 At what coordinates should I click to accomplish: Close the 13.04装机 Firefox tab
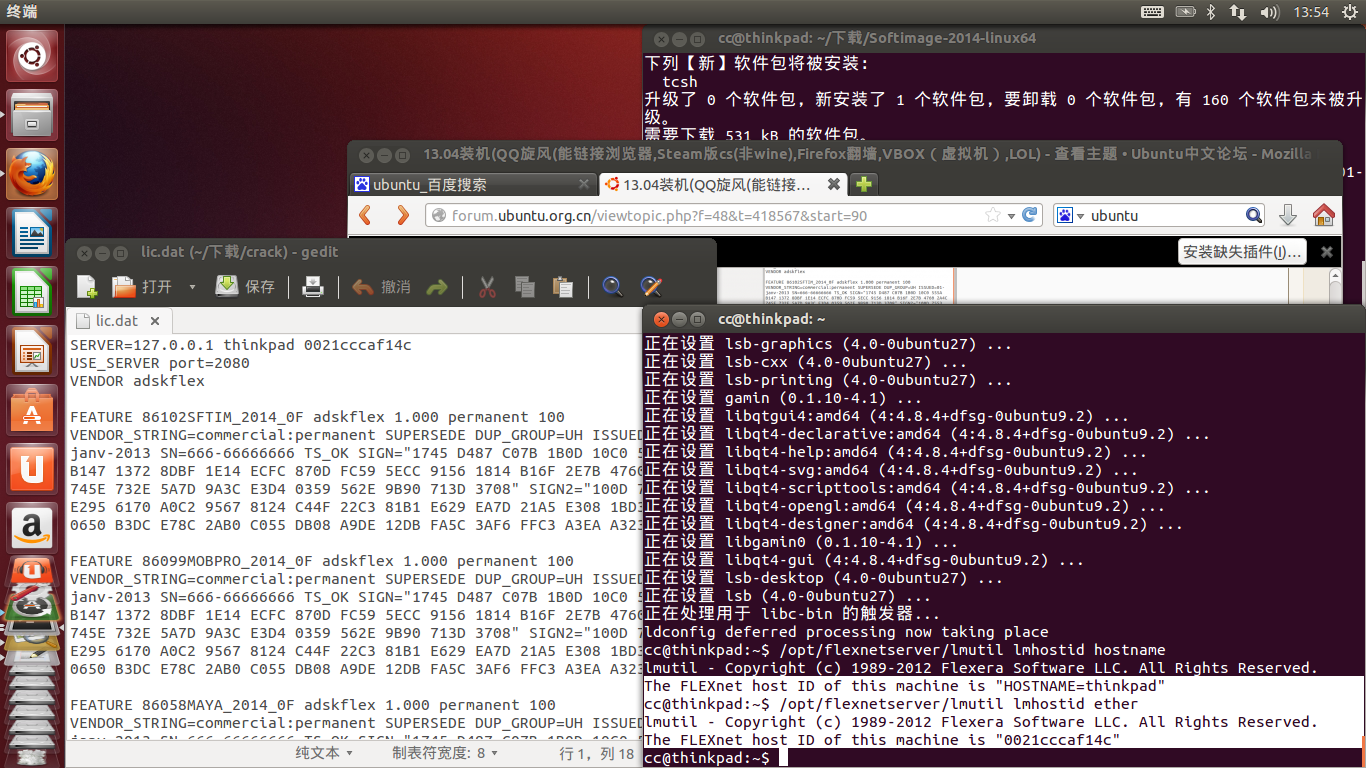tap(833, 185)
